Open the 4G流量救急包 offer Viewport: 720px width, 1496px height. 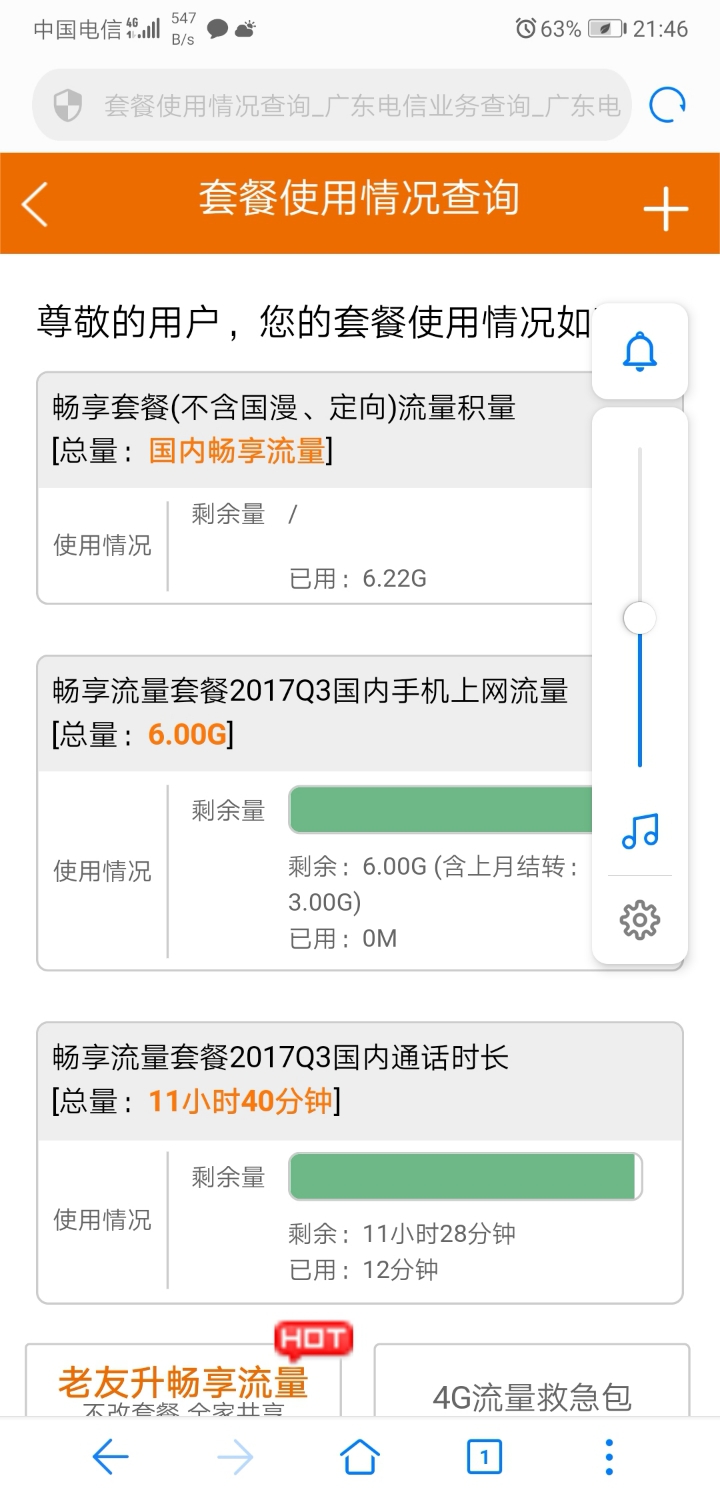pyautogui.click(x=532, y=1396)
